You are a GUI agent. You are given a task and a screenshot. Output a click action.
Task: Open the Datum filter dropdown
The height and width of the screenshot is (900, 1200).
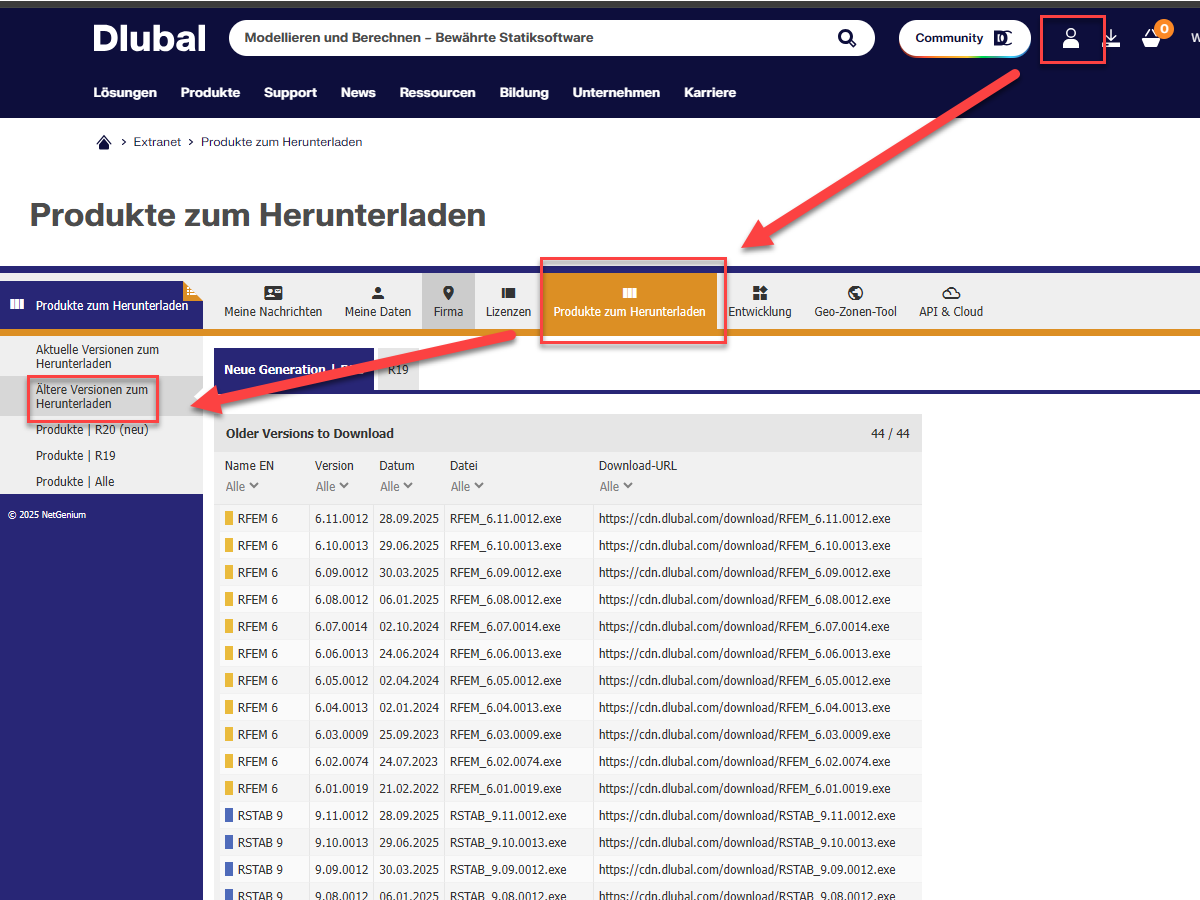[396, 485]
